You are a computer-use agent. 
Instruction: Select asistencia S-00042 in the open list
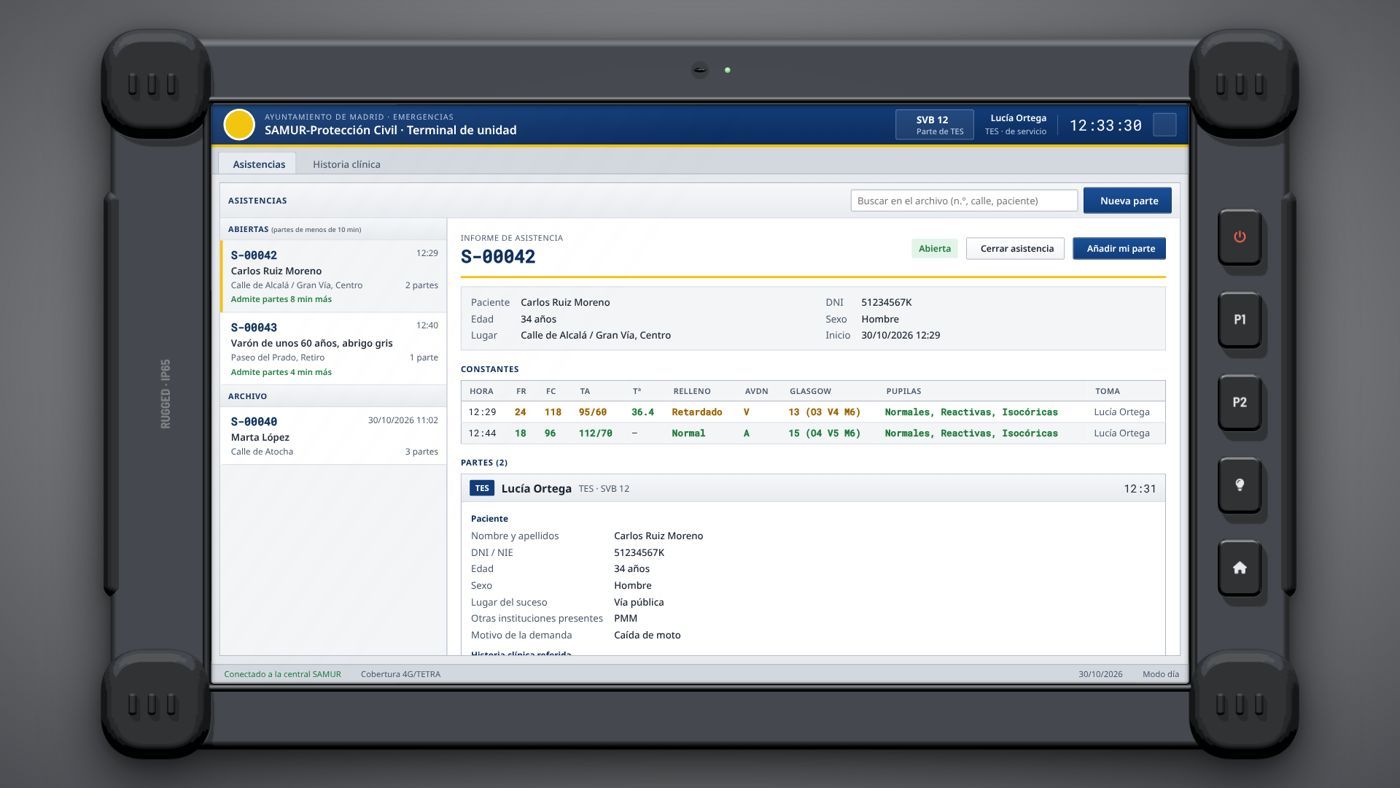point(334,276)
